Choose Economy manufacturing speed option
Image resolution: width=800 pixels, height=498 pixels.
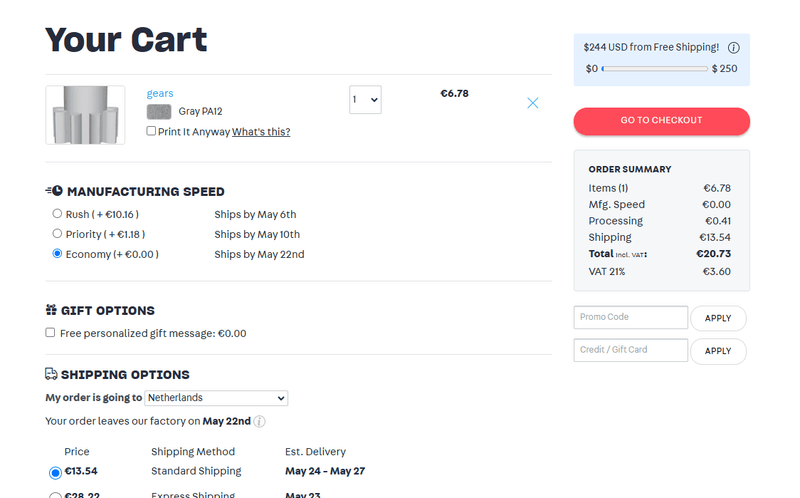57,254
